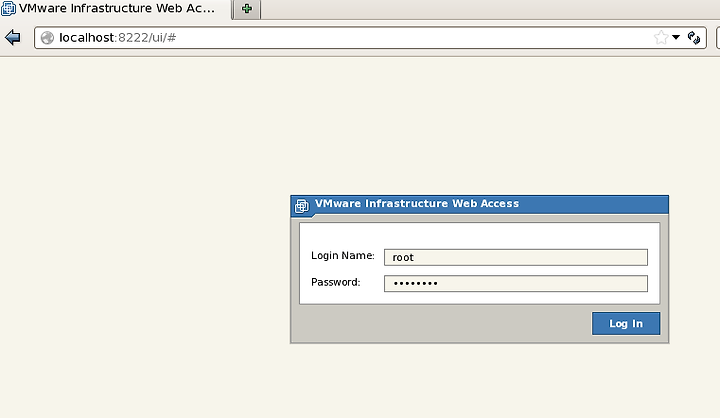Select the VMware Infrastructure Web Access tab
Viewport: 720px width, 418px height.
pyautogui.click(x=116, y=9)
